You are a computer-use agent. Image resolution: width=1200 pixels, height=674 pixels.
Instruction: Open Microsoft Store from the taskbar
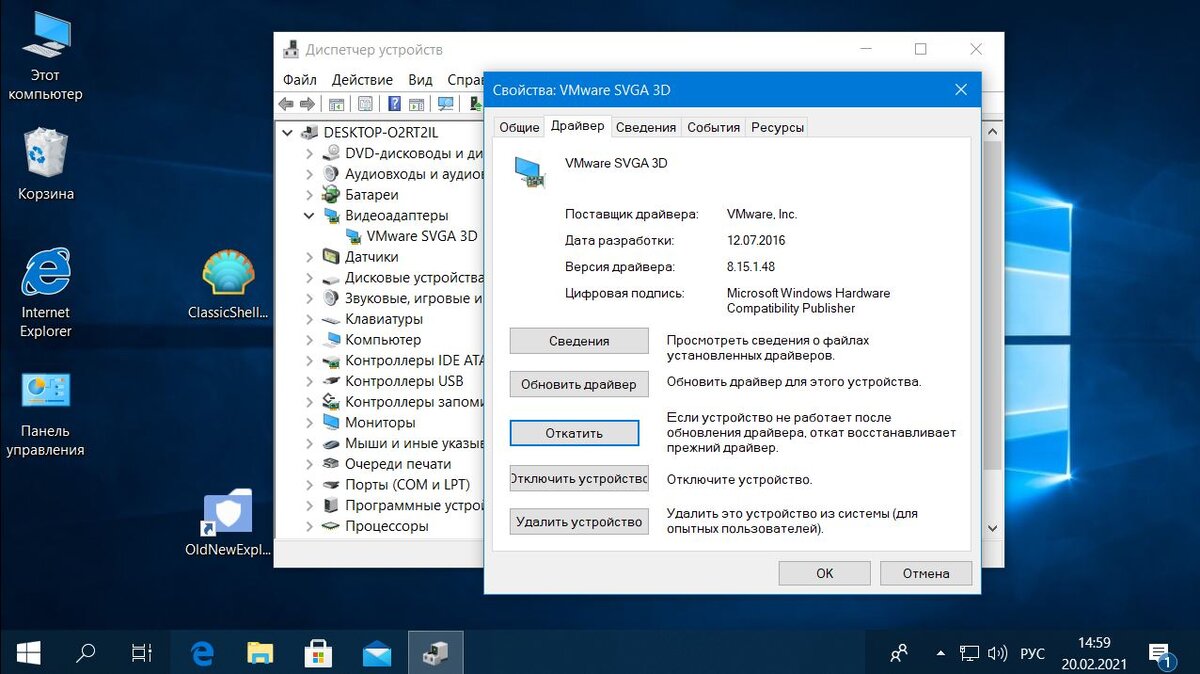[x=318, y=654]
